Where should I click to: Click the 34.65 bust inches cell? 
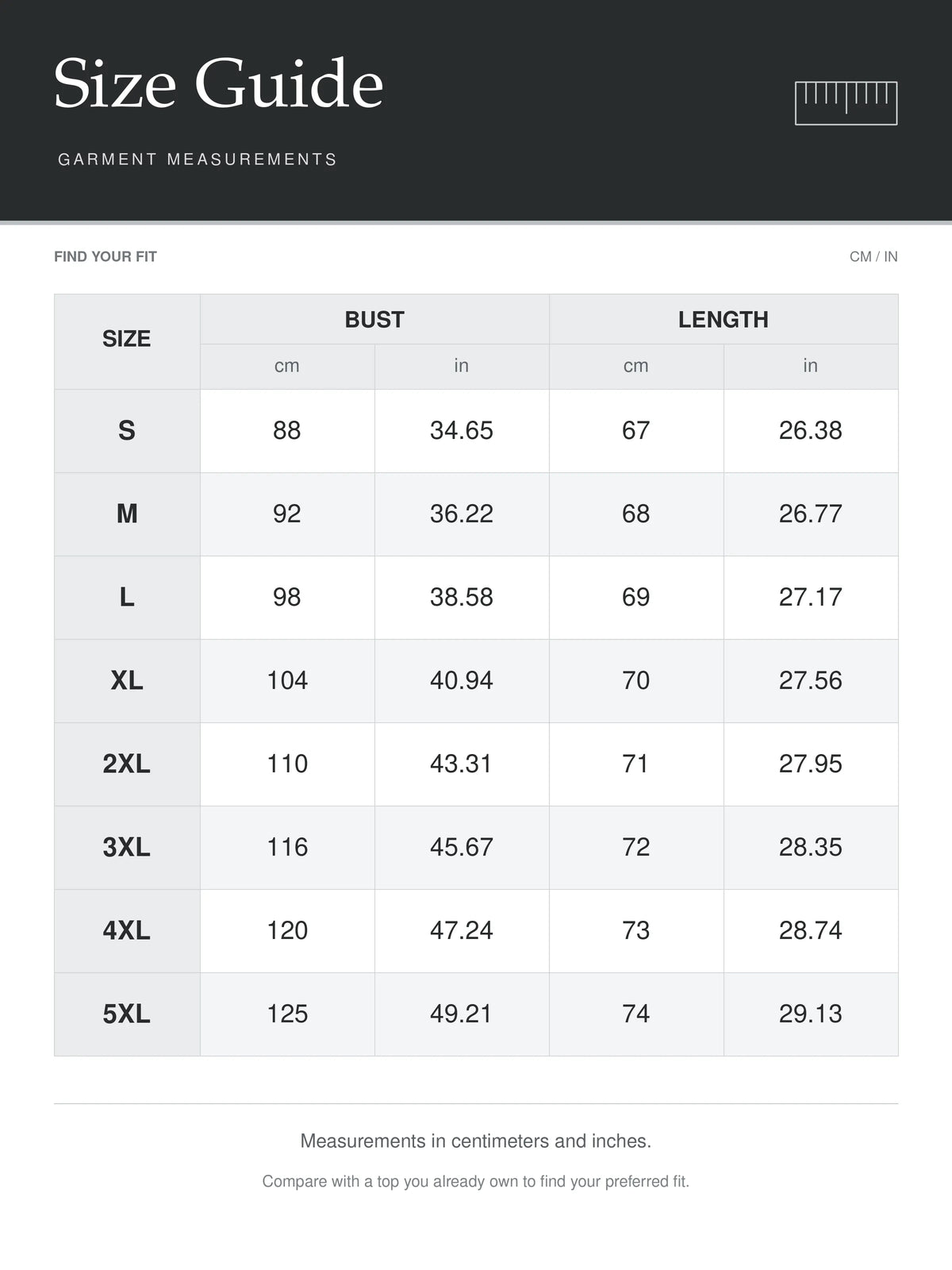[x=462, y=431]
